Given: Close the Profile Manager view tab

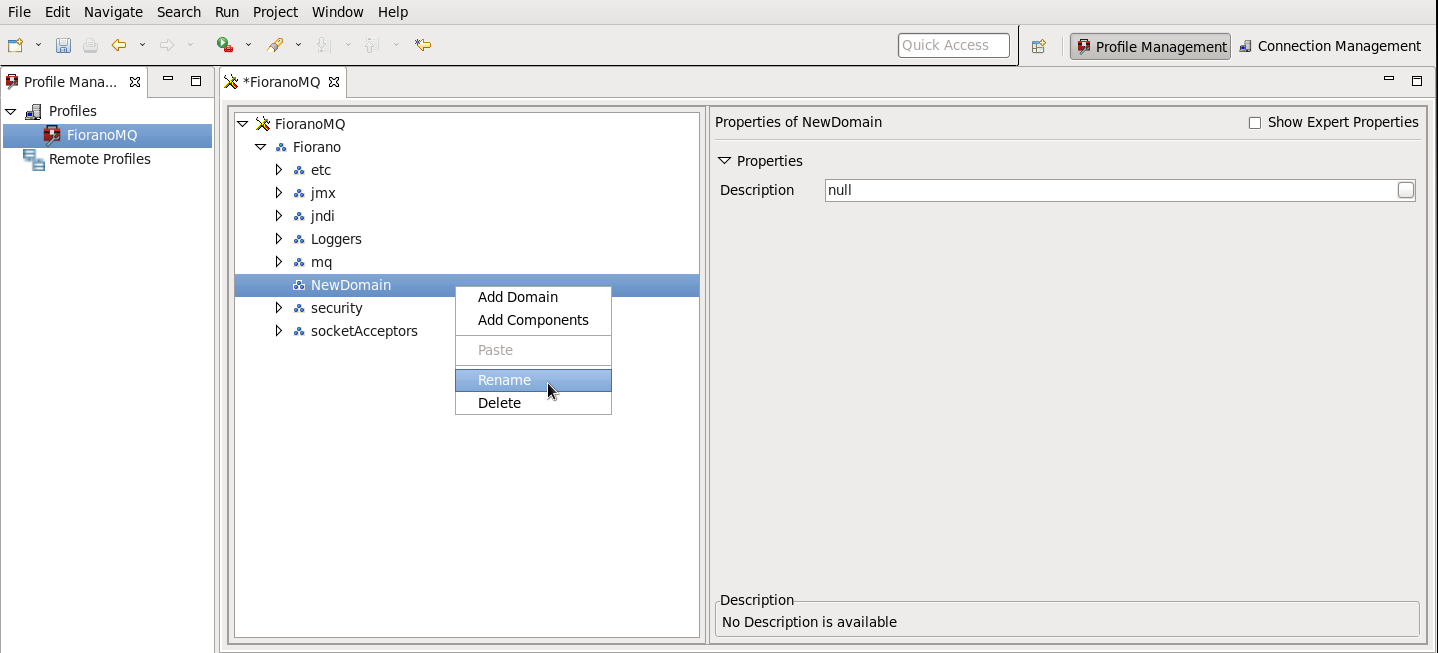Looking at the screenshot, I should pos(135,82).
